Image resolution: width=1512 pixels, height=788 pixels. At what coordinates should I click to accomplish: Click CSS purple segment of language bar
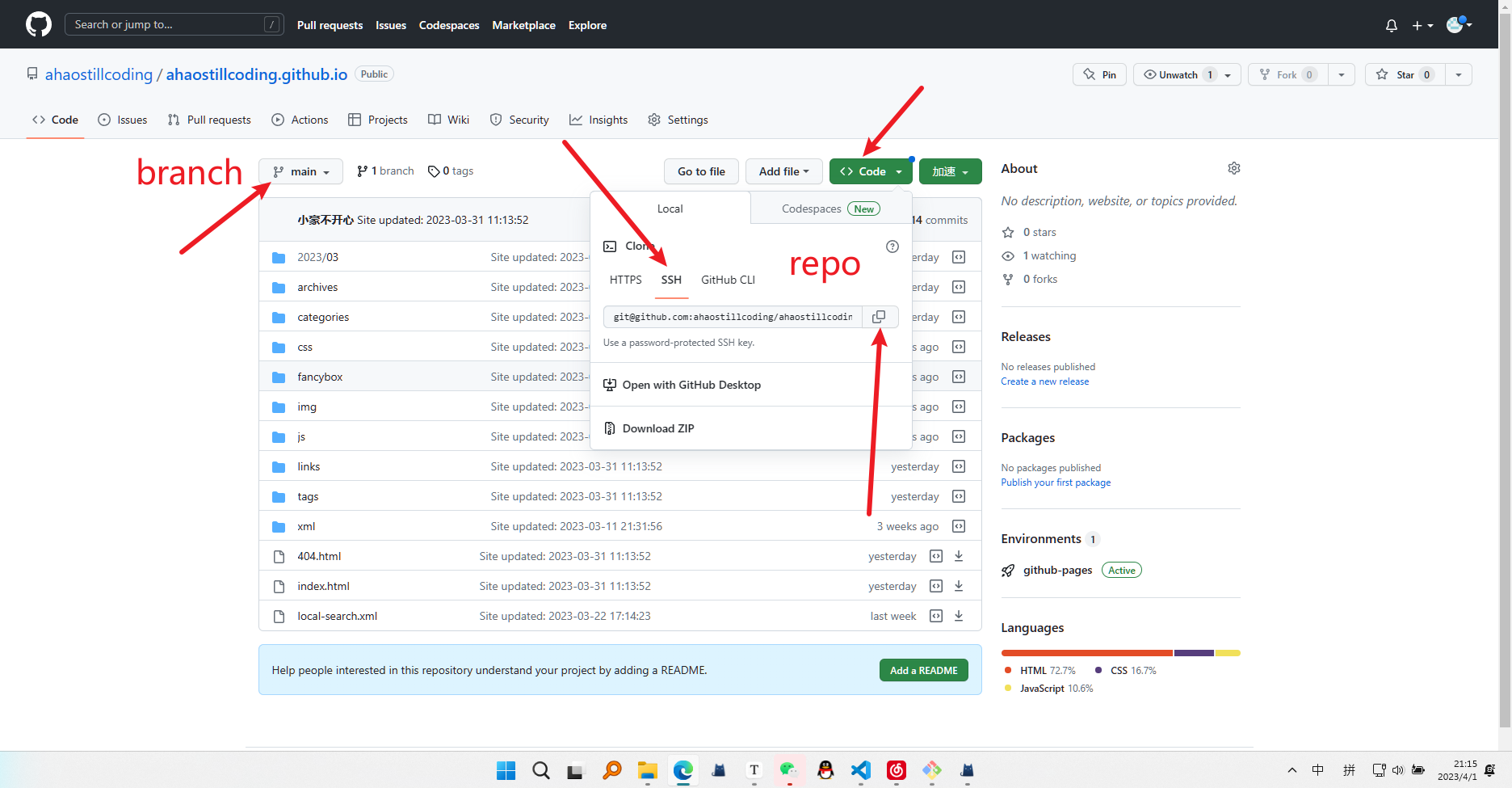[x=1194, y=653]
